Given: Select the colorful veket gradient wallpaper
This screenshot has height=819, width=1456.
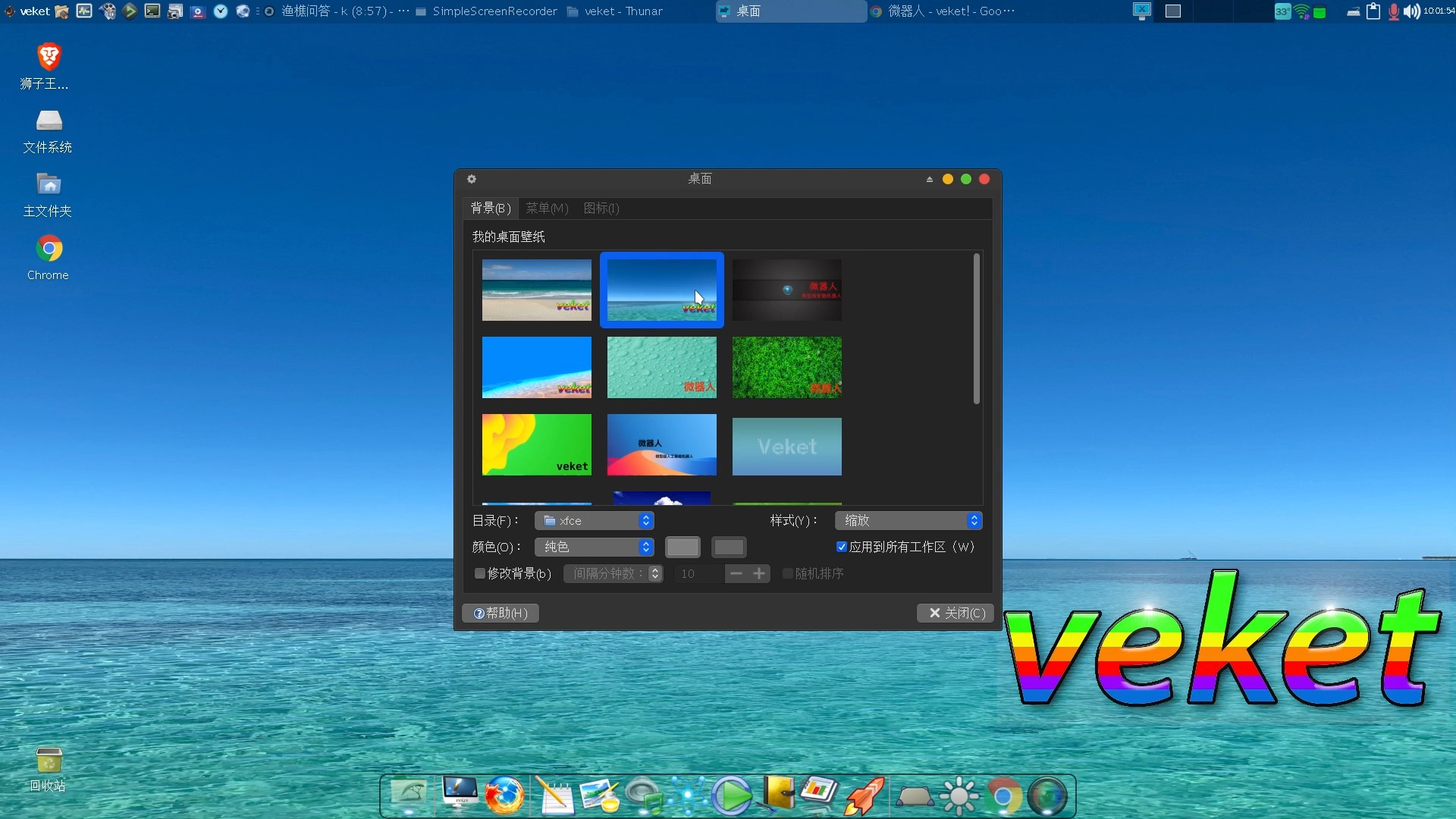Looking at the screenshot, I should pyautogui.click(x=537, y=444).
